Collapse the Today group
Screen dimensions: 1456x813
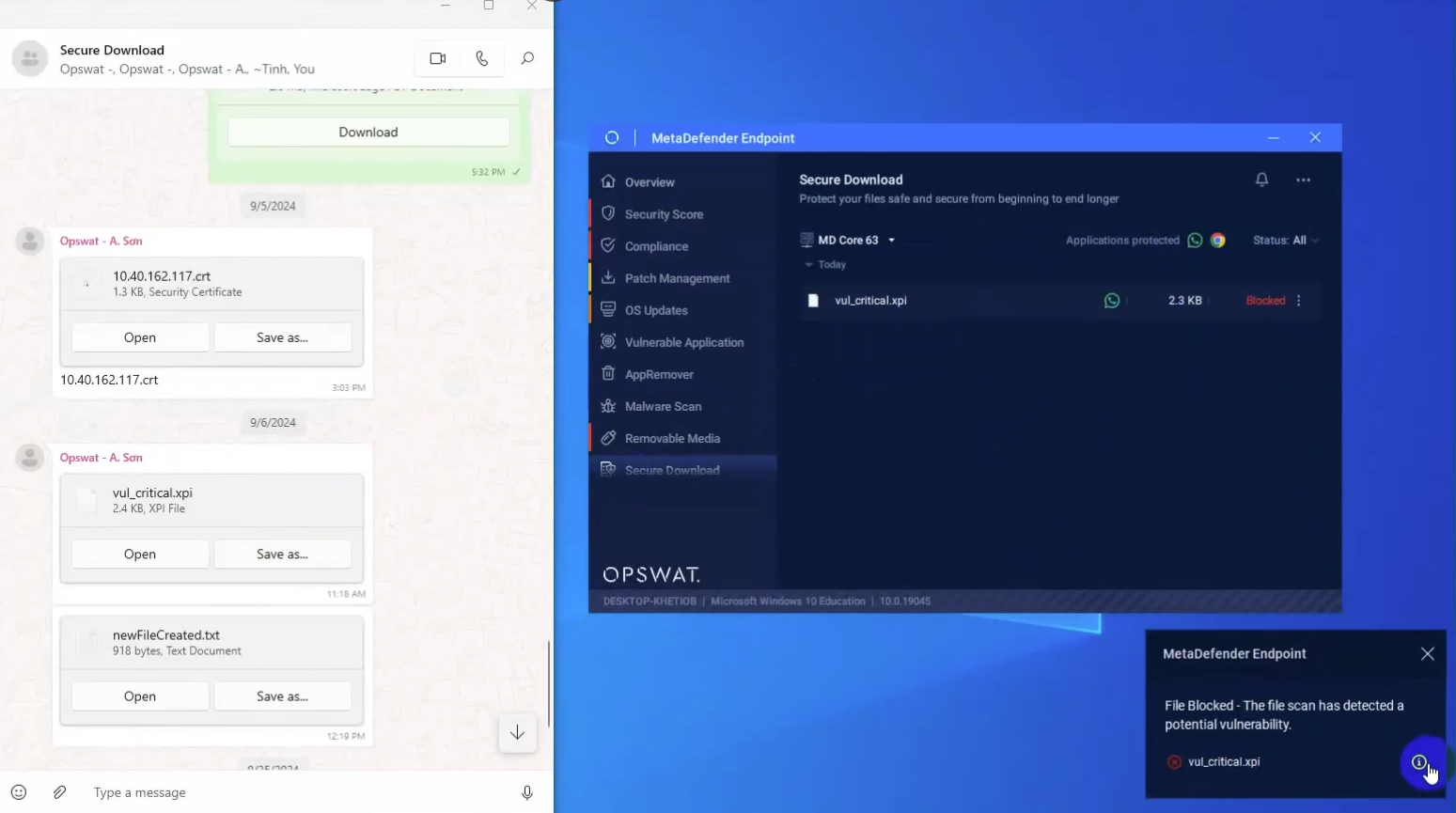click(x=825, y=265)
